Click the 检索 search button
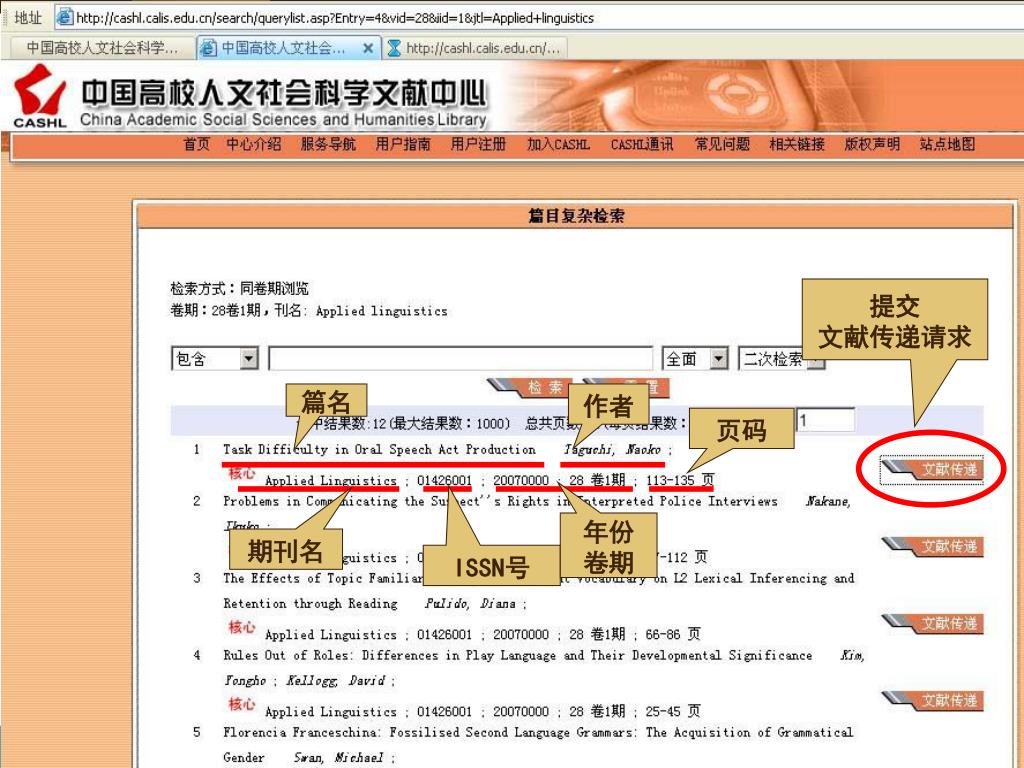The width and height of the screenshot is (1024, 768). click(532, 387)
